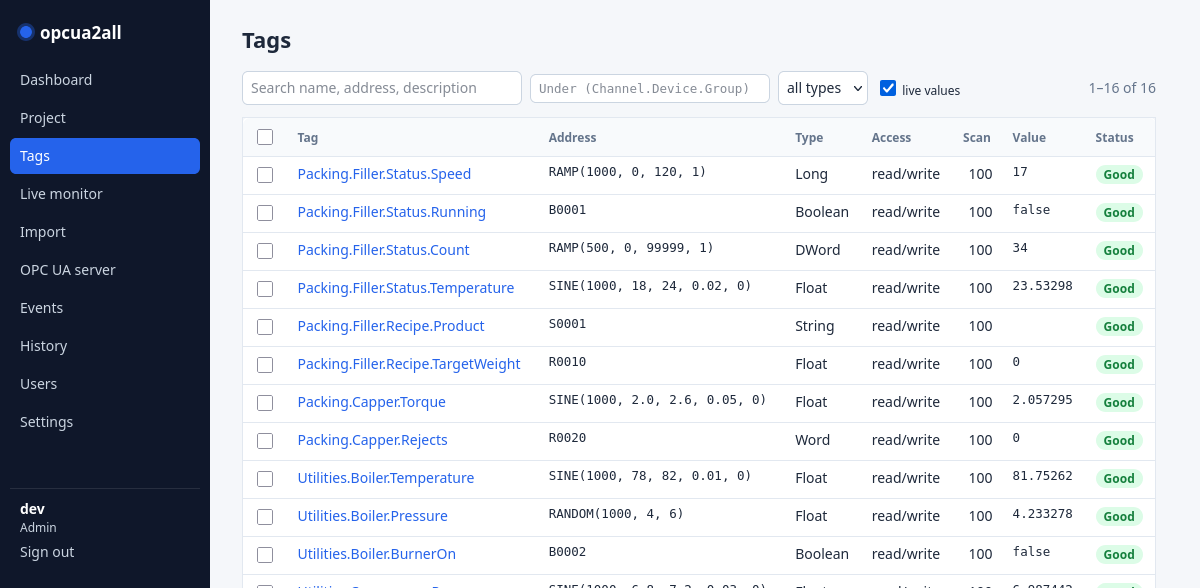Open Settings from the sidebar
This screenshot has height=588, width=1200.
[x=105, y=422]
